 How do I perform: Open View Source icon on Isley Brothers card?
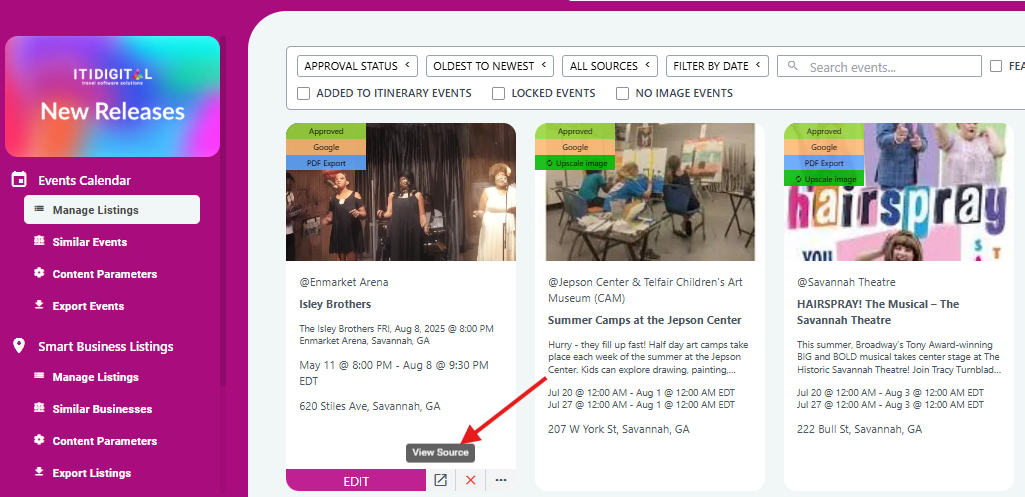[441, 481]
